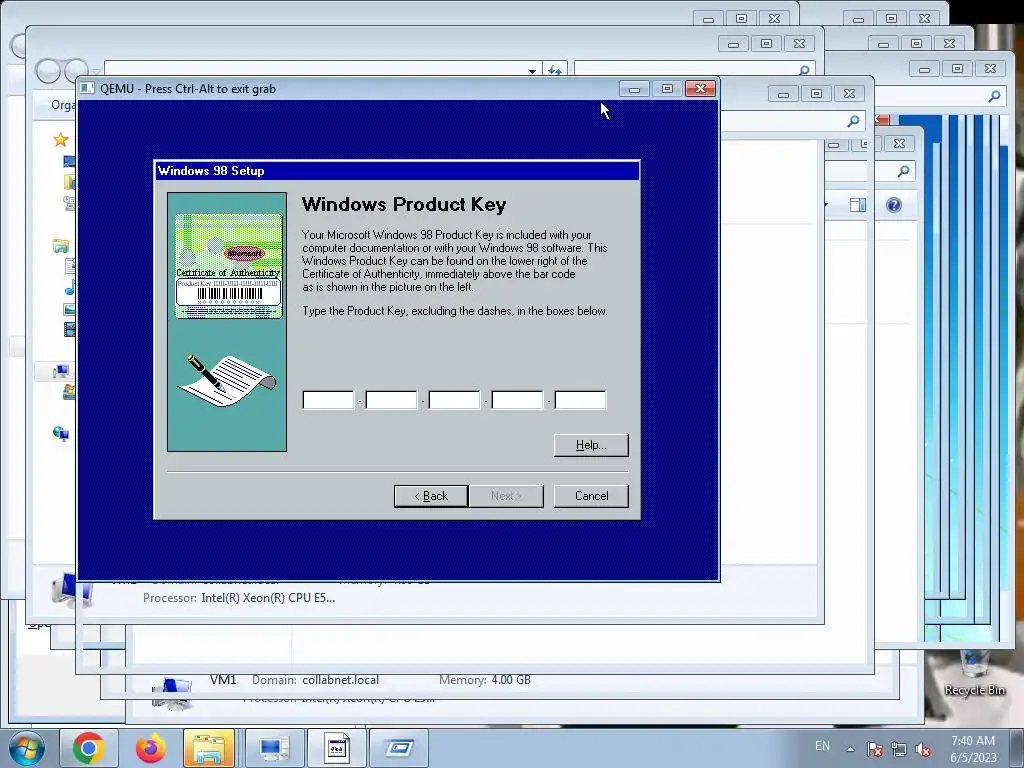
Task: Click the fourth product key input box
Action: coord(517,400)
